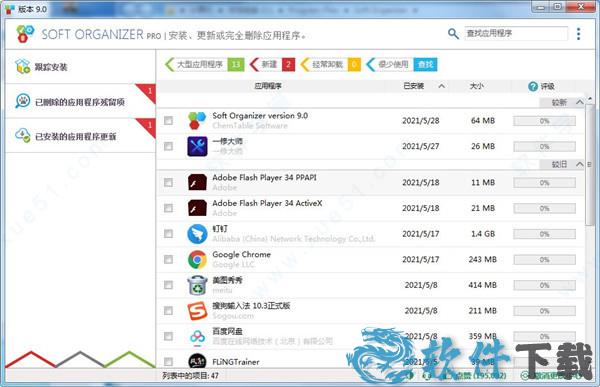Screen dimensions: 600x387
Task: Click the blue question mark rating icon
Action: coord(533,86)
